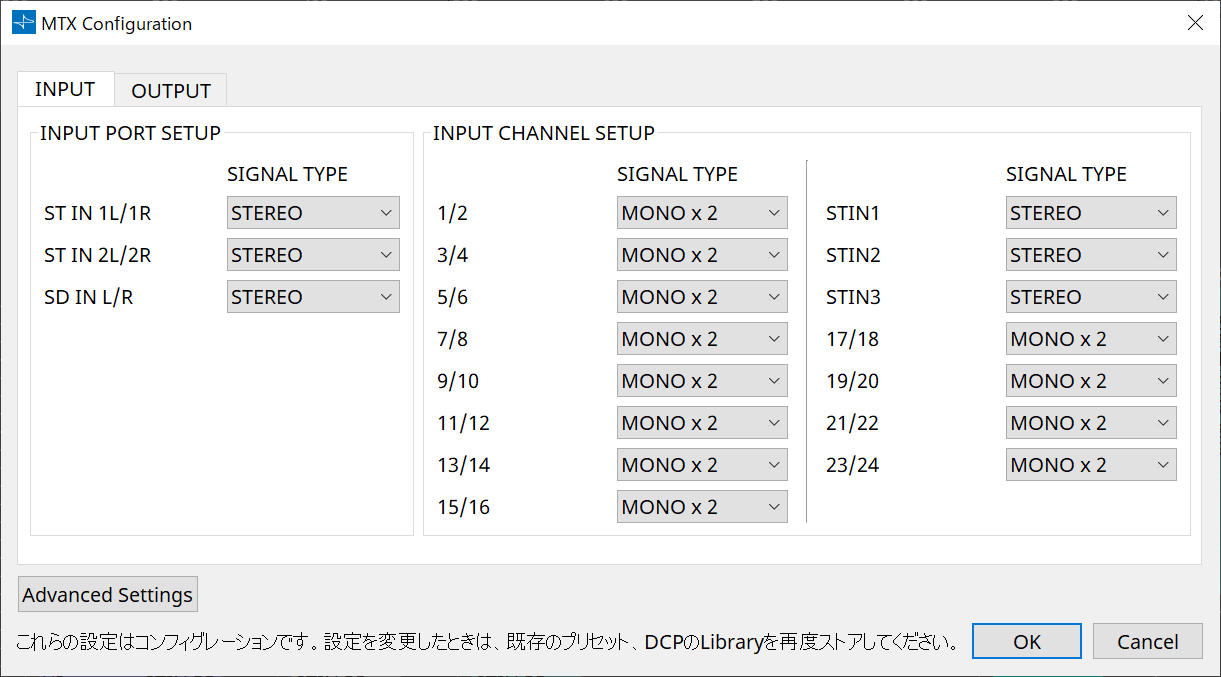Viewport: 1221px width, 677px height.
Task: Cancel the MTX Configuration dialog
Action: point(1147,641)
